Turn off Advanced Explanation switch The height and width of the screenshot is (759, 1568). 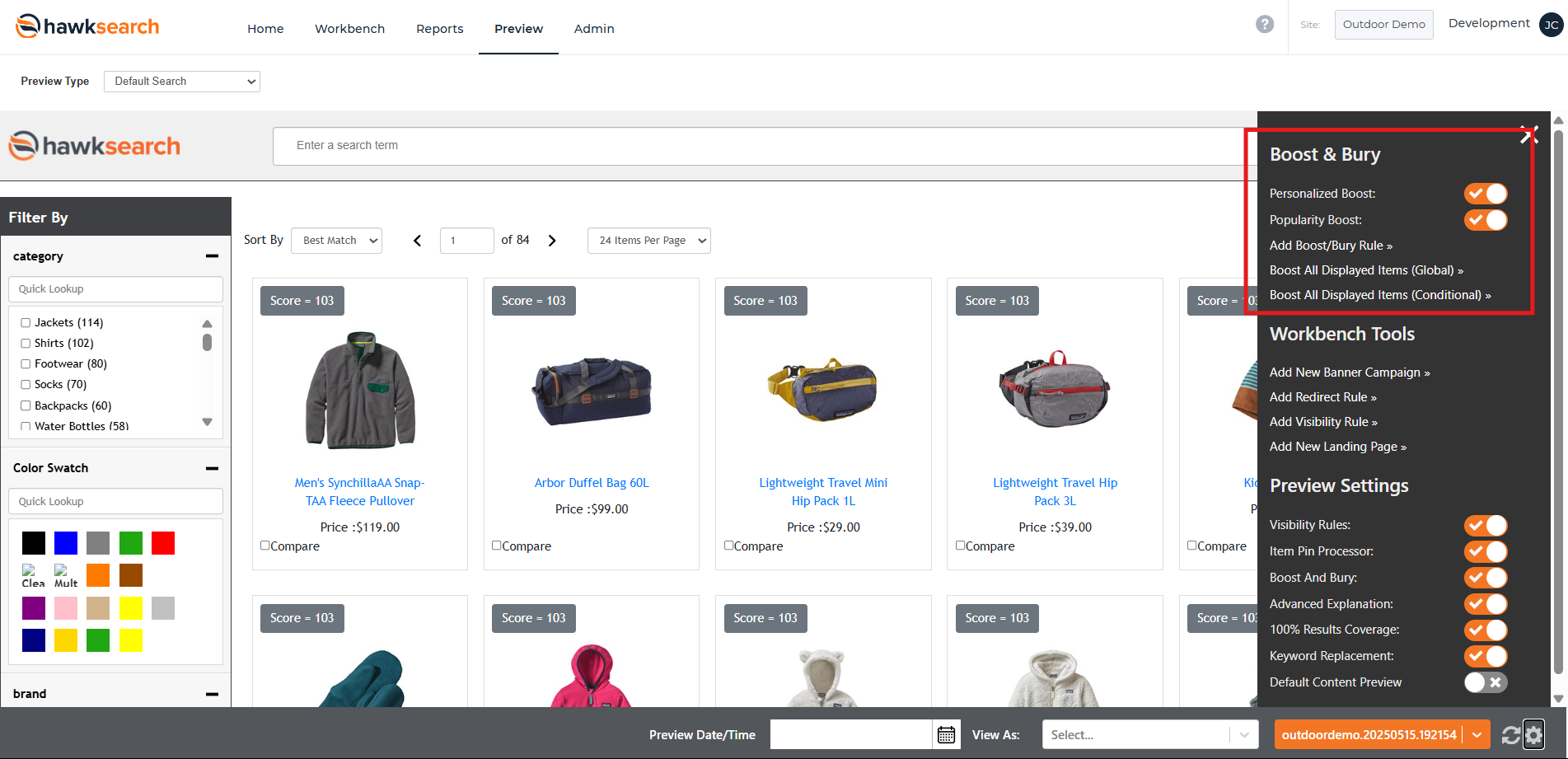point(1486,604)
